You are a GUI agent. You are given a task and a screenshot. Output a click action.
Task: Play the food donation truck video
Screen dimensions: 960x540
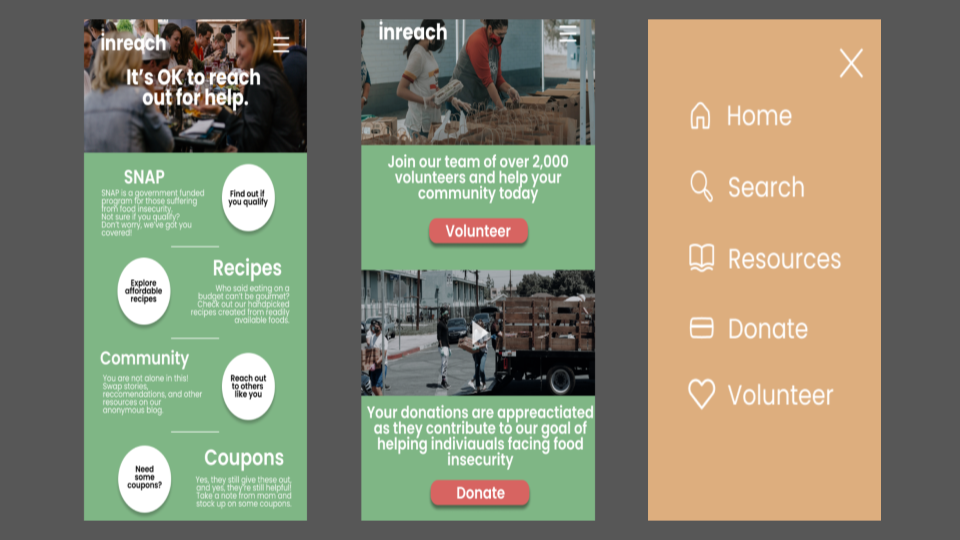[x=479, y=334]
